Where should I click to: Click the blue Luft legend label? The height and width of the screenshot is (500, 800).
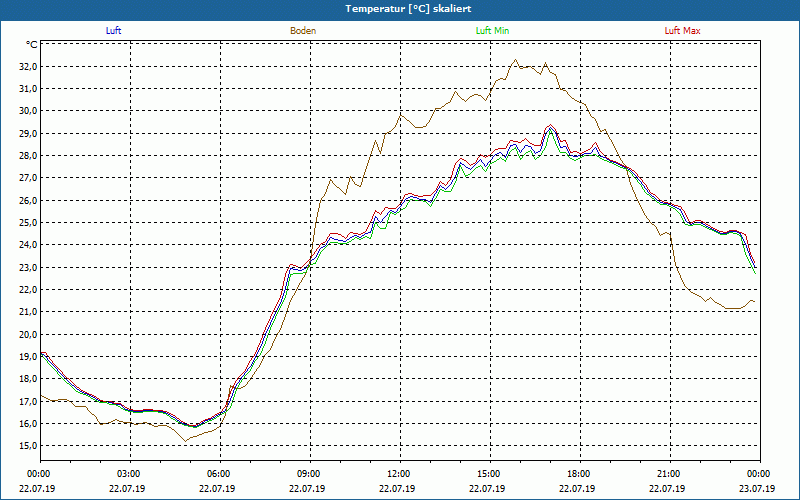tap(113, 31)
